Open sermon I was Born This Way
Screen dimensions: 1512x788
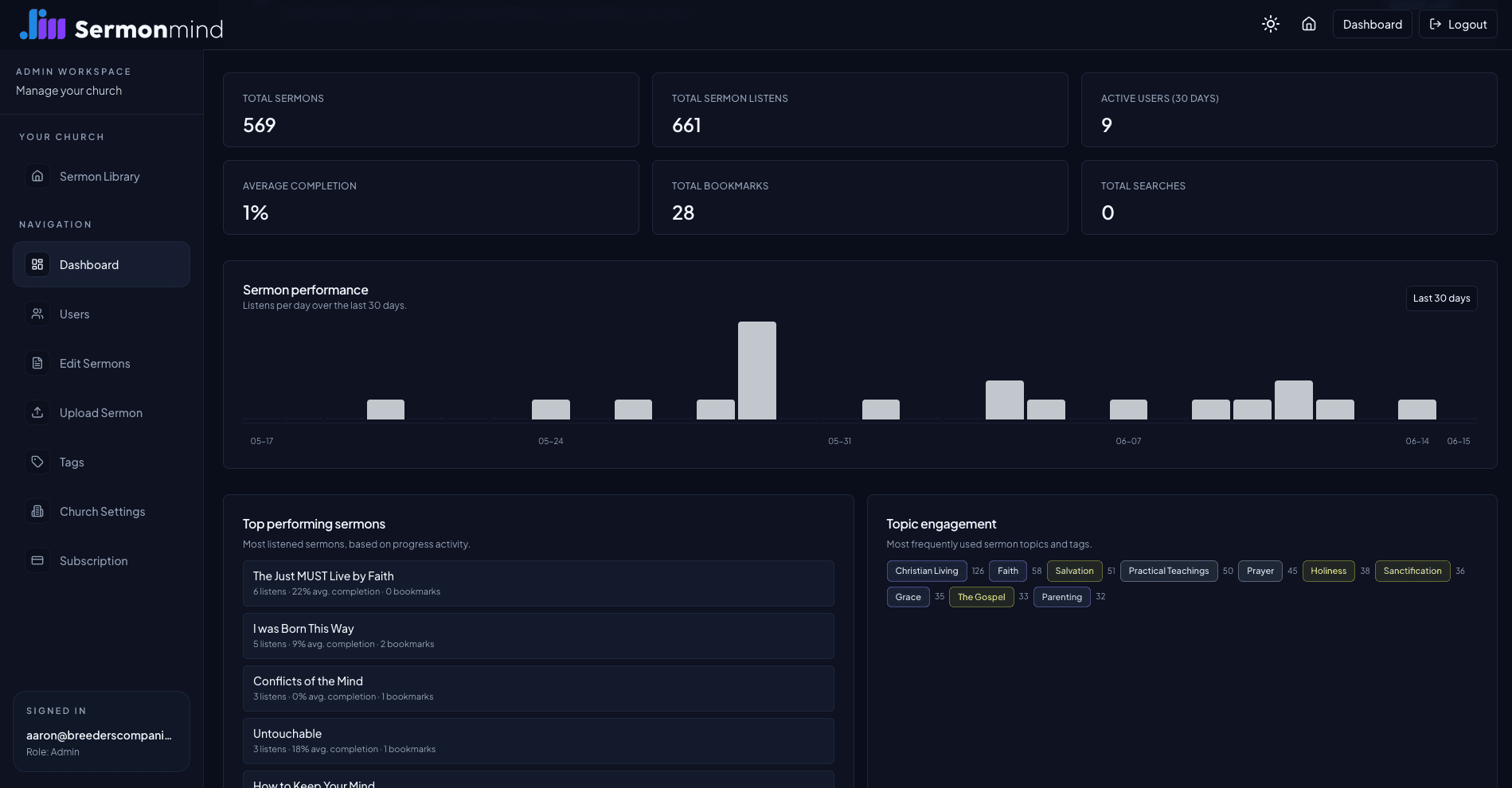coord(538,636)
